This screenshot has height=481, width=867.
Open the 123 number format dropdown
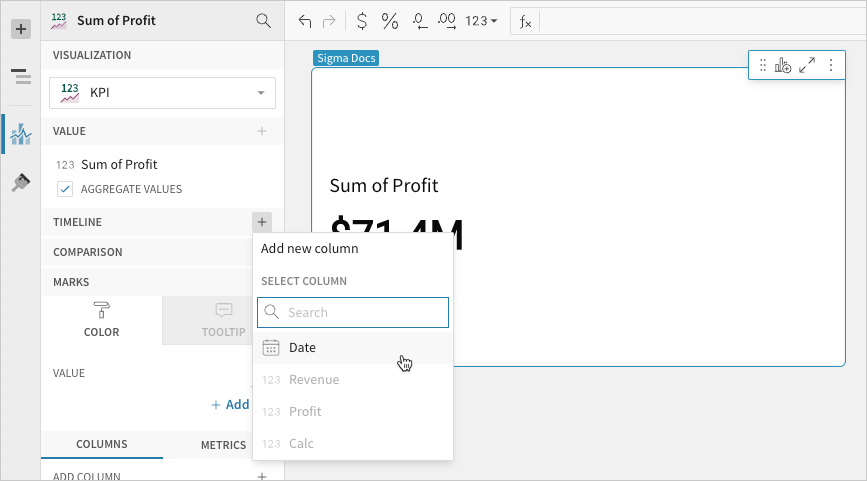click(x=482, y=20)
